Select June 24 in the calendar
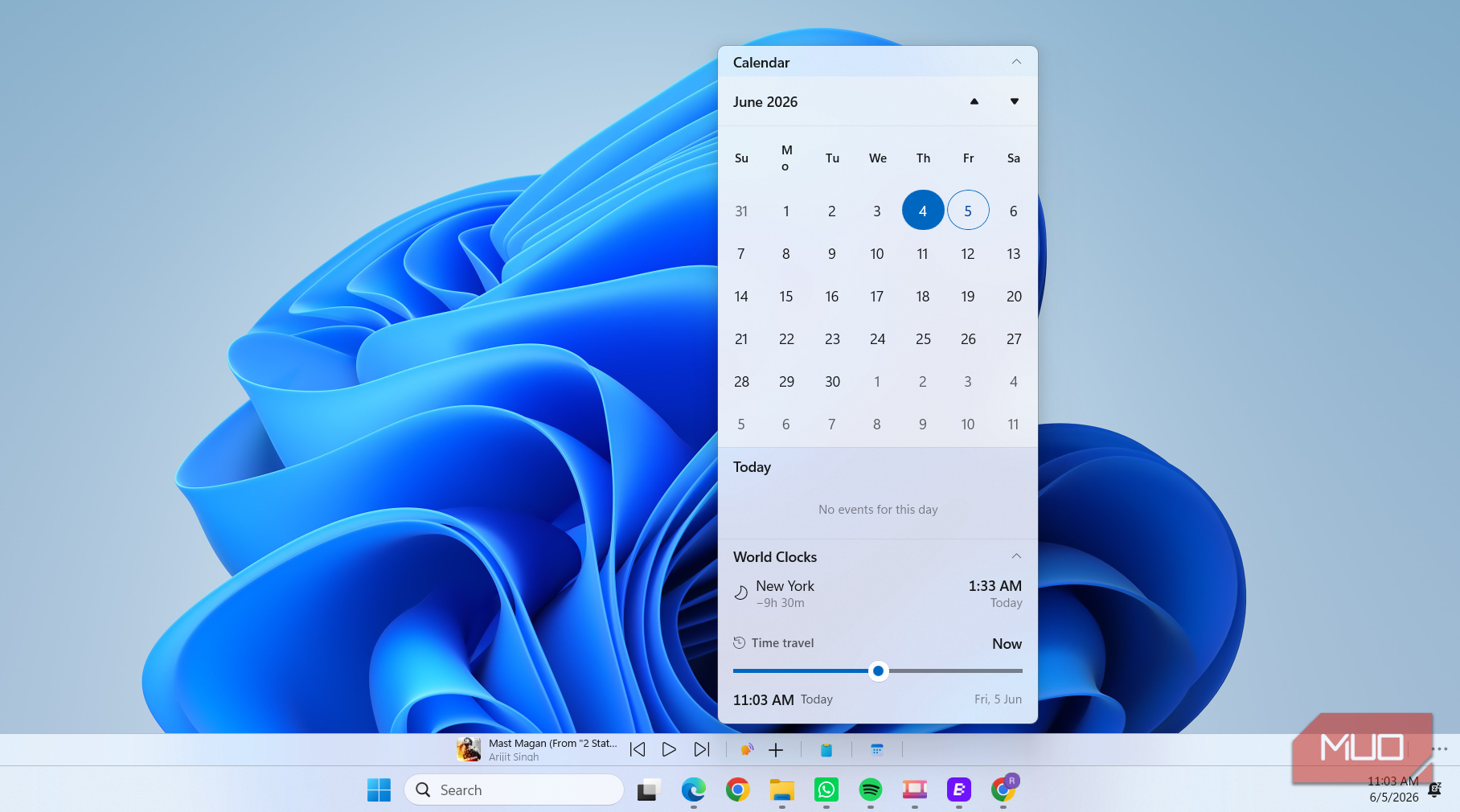The image size is (1460, 812). pos(877,339)
